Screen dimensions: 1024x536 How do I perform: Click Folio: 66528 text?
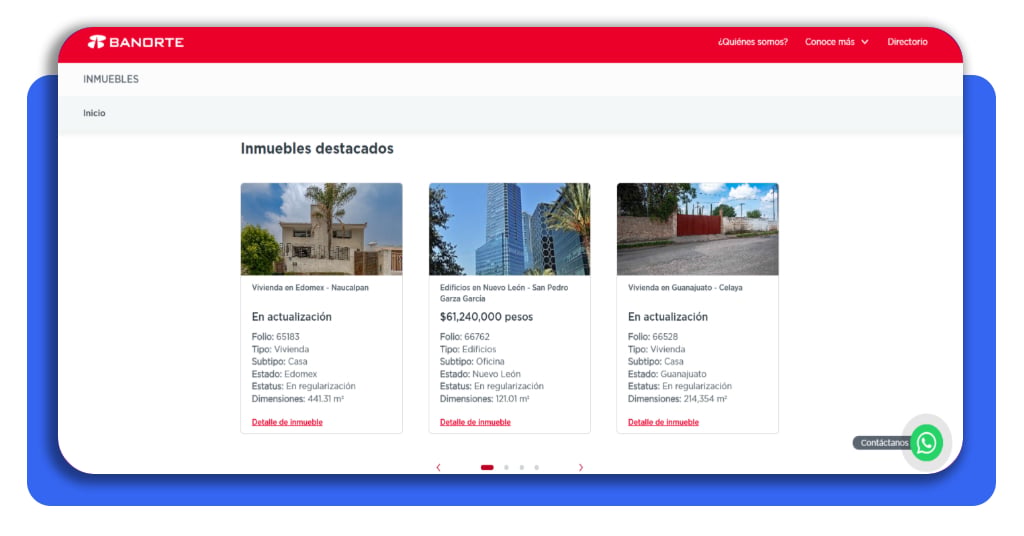(653, 337)
